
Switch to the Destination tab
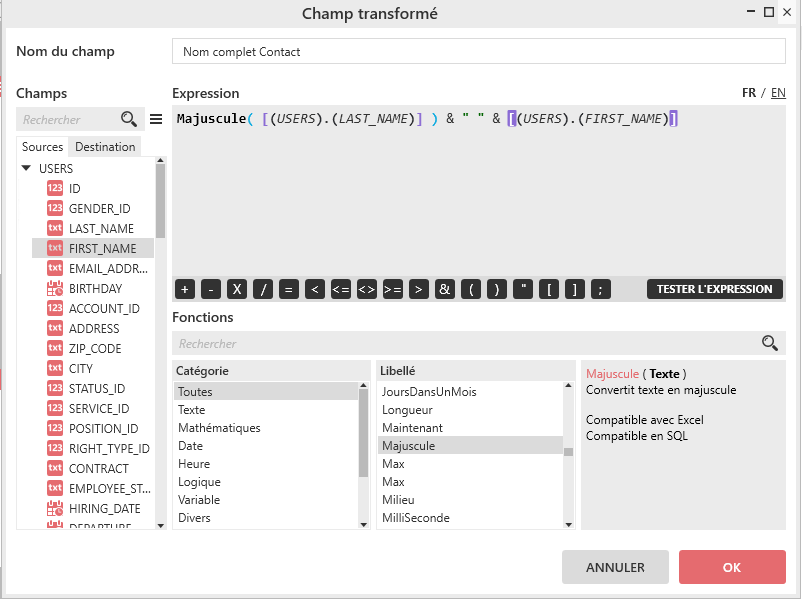tap(105, 147)
